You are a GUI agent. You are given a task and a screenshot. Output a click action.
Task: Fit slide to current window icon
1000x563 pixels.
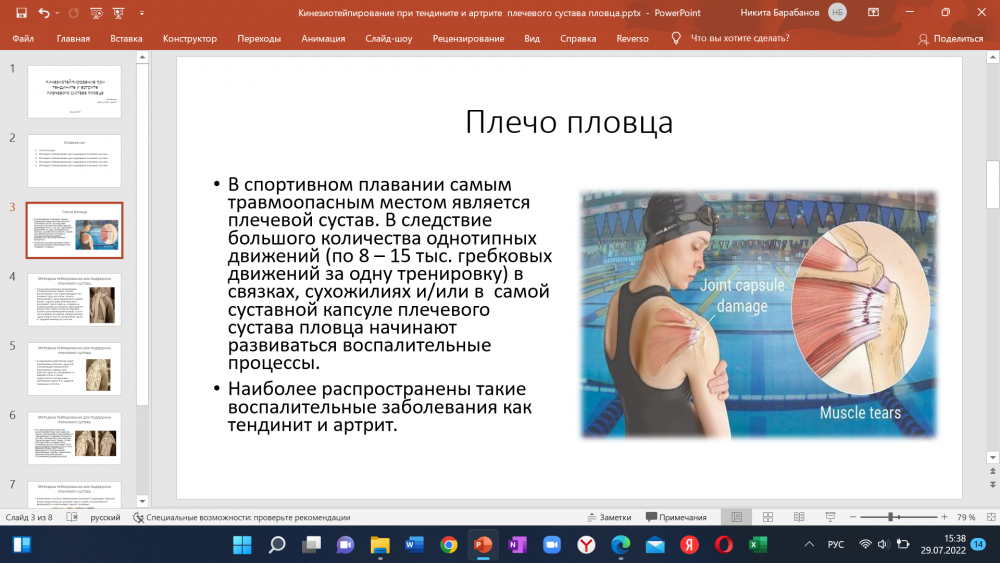tap(989, 517)
